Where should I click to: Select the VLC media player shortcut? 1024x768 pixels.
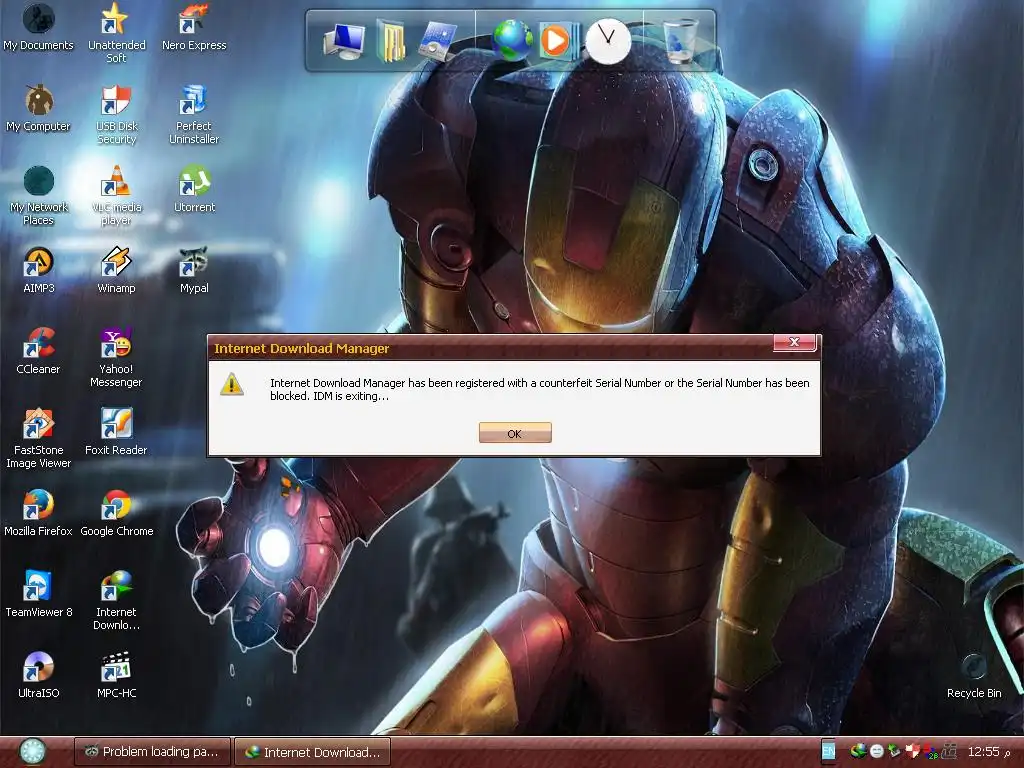(116, 196)
